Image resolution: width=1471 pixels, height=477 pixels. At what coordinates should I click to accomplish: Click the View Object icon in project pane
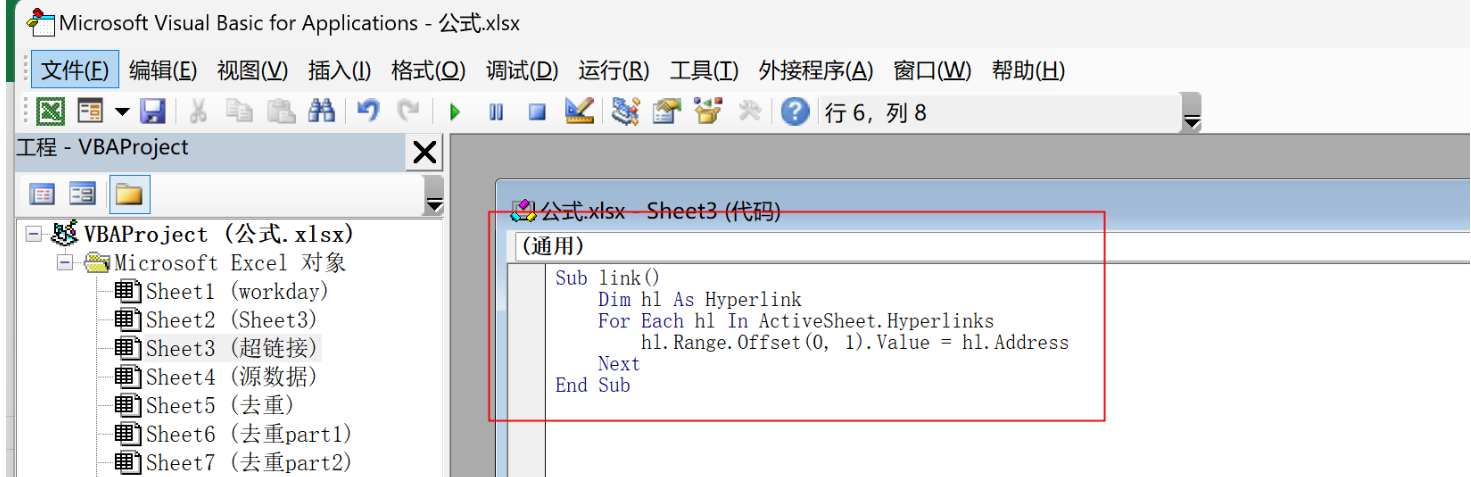(x=82, y=194)
